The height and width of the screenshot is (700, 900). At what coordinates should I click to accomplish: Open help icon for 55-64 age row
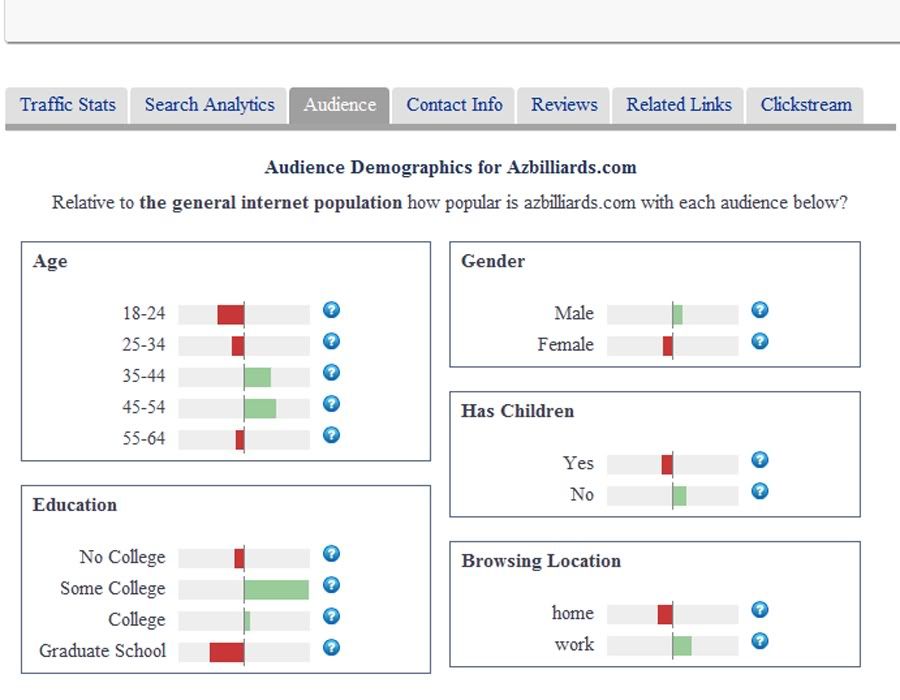[331, 435]
